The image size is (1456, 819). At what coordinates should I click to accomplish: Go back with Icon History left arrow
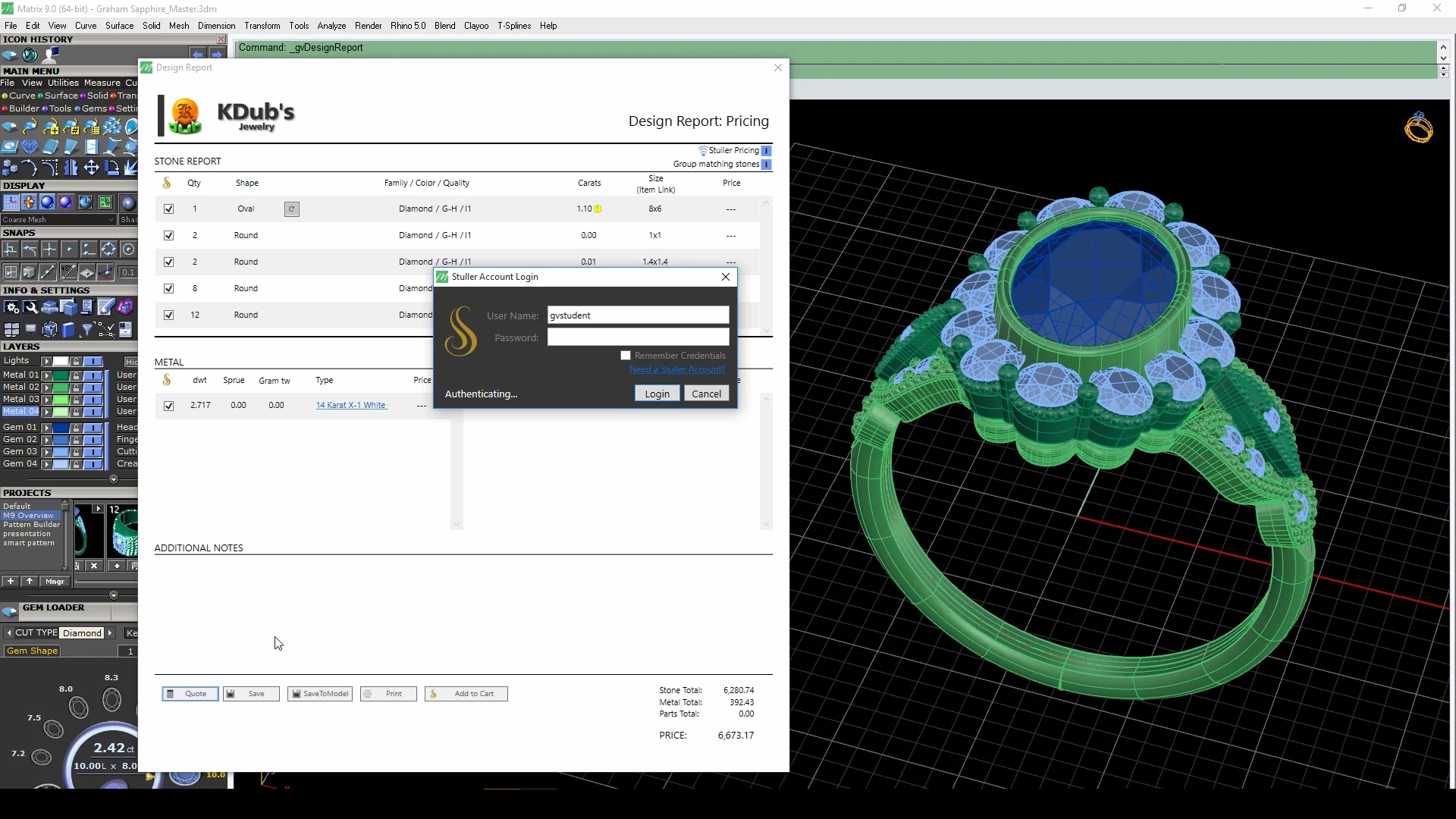198,54
